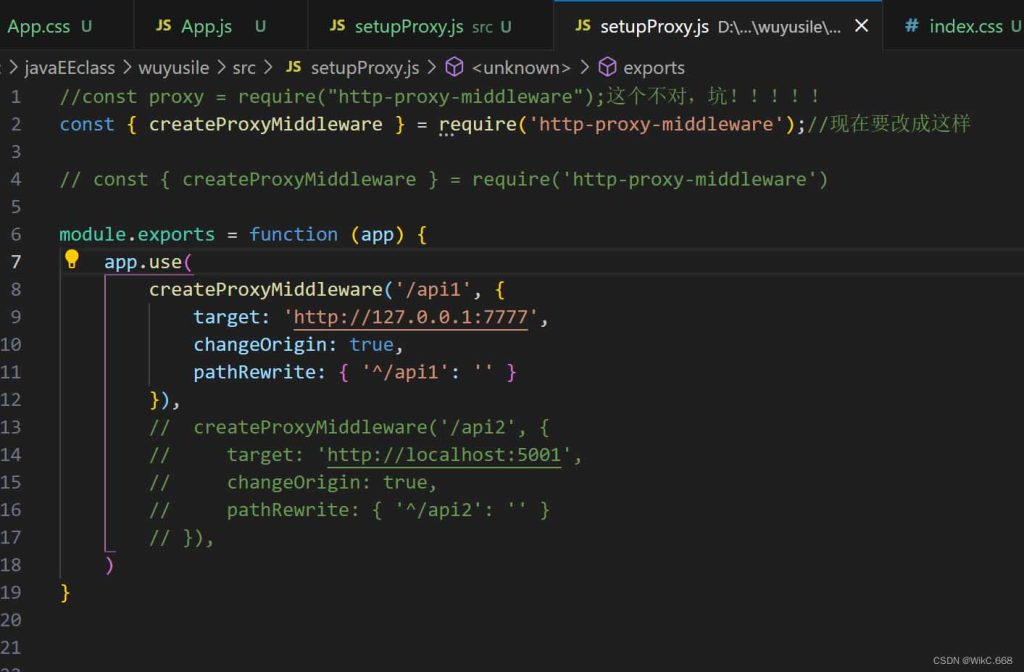Open the javaEEclass breadcrumb entry
The width and height of the screenshot is (1024, 672).
(x=63, y=67)
